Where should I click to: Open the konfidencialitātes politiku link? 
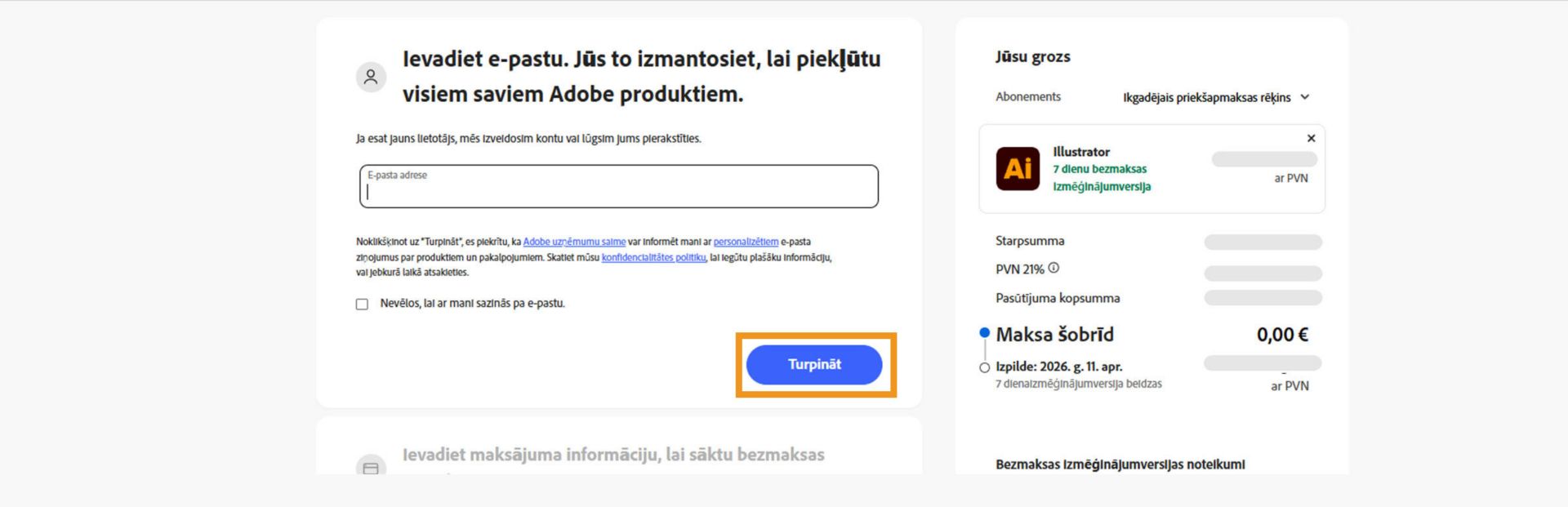pyautogui.click(x=654, y=259)
